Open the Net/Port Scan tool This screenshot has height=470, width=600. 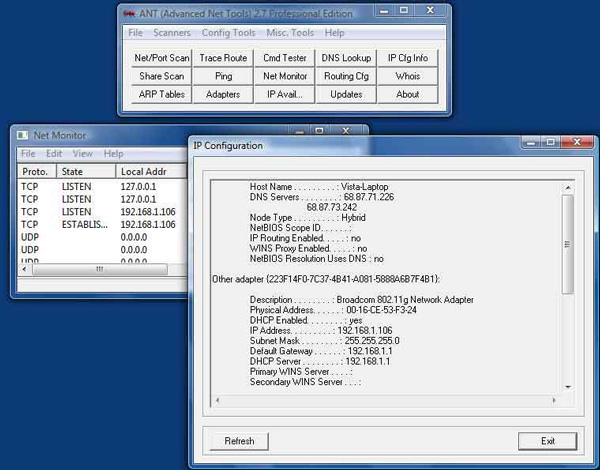(x=161, y=58)
